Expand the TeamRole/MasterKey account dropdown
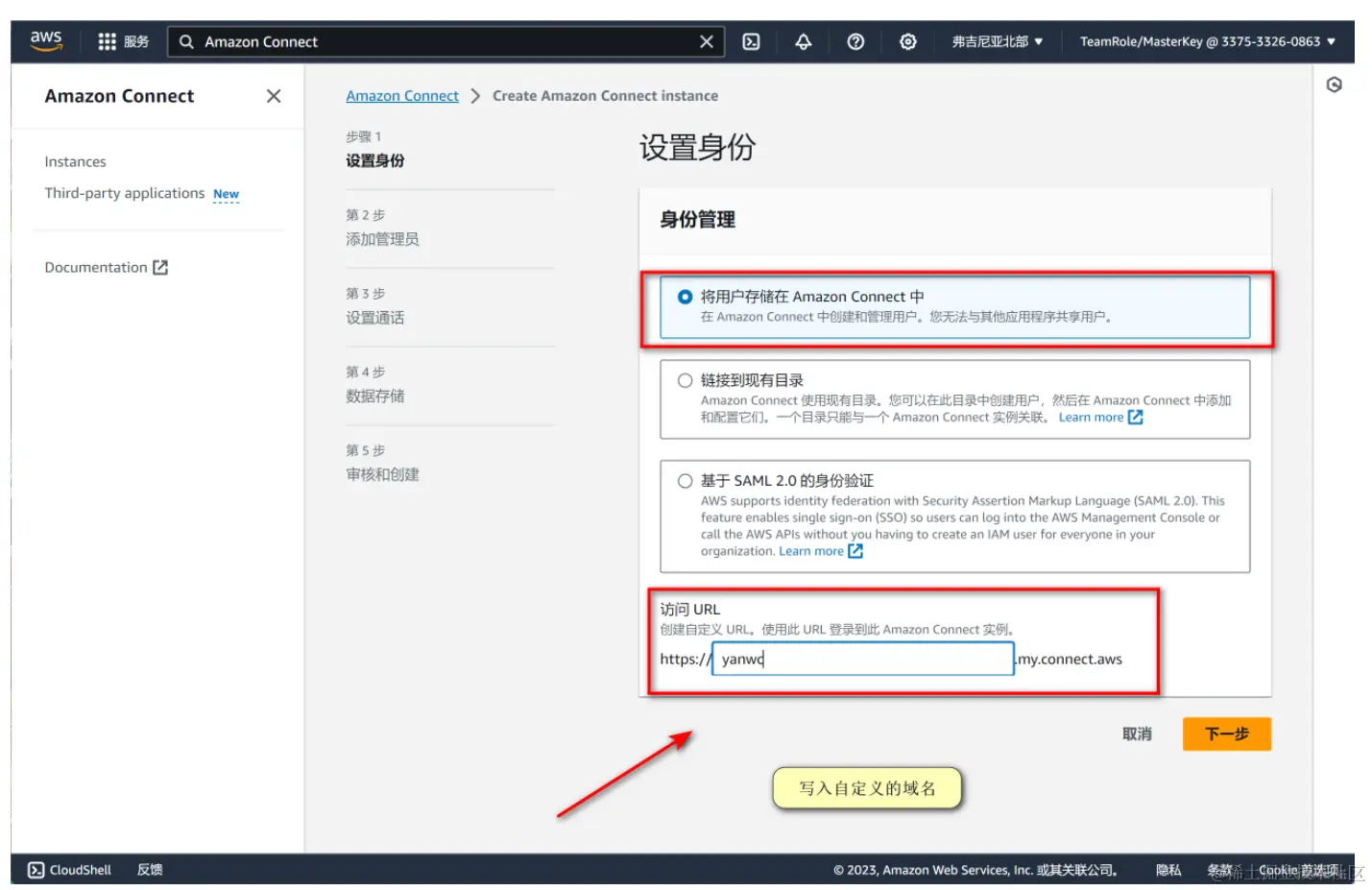 pyautogui.click(x=1208, y=41)
